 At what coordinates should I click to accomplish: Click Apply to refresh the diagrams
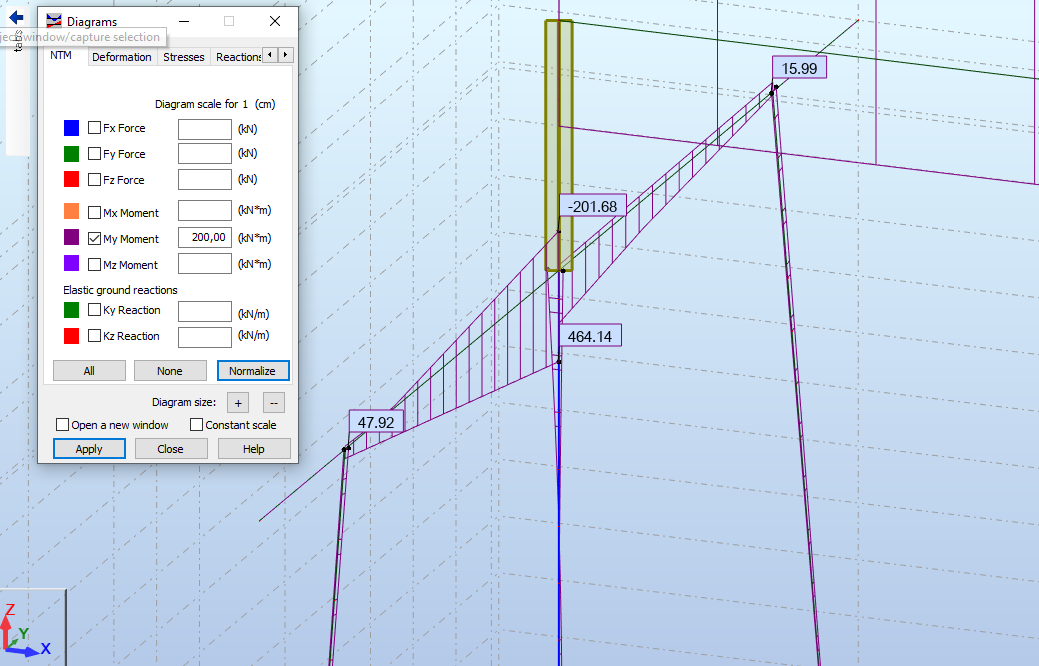click(89, 448)
